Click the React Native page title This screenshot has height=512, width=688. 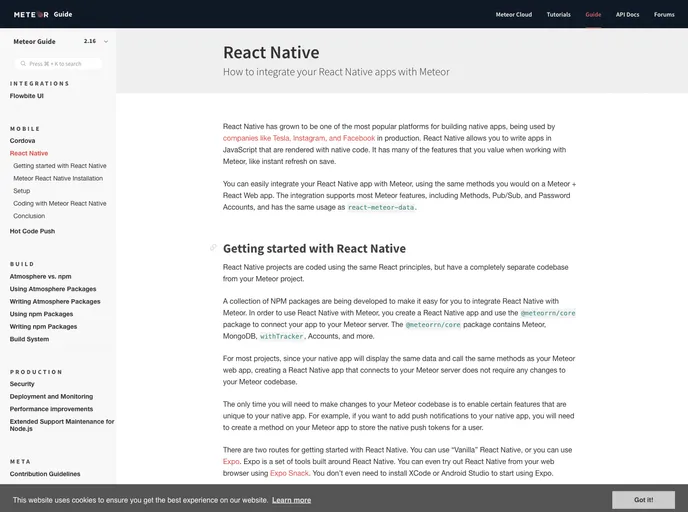click(x=271, y=52)
